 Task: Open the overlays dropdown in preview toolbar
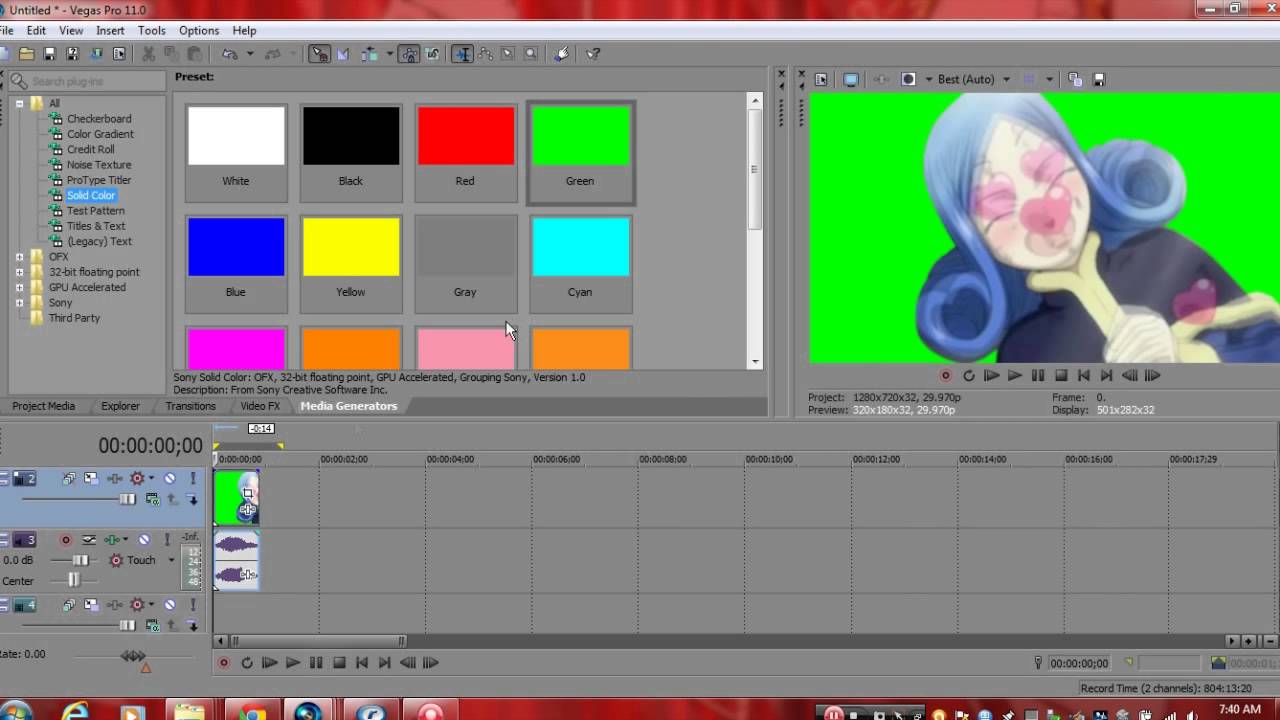[1049, 79]
